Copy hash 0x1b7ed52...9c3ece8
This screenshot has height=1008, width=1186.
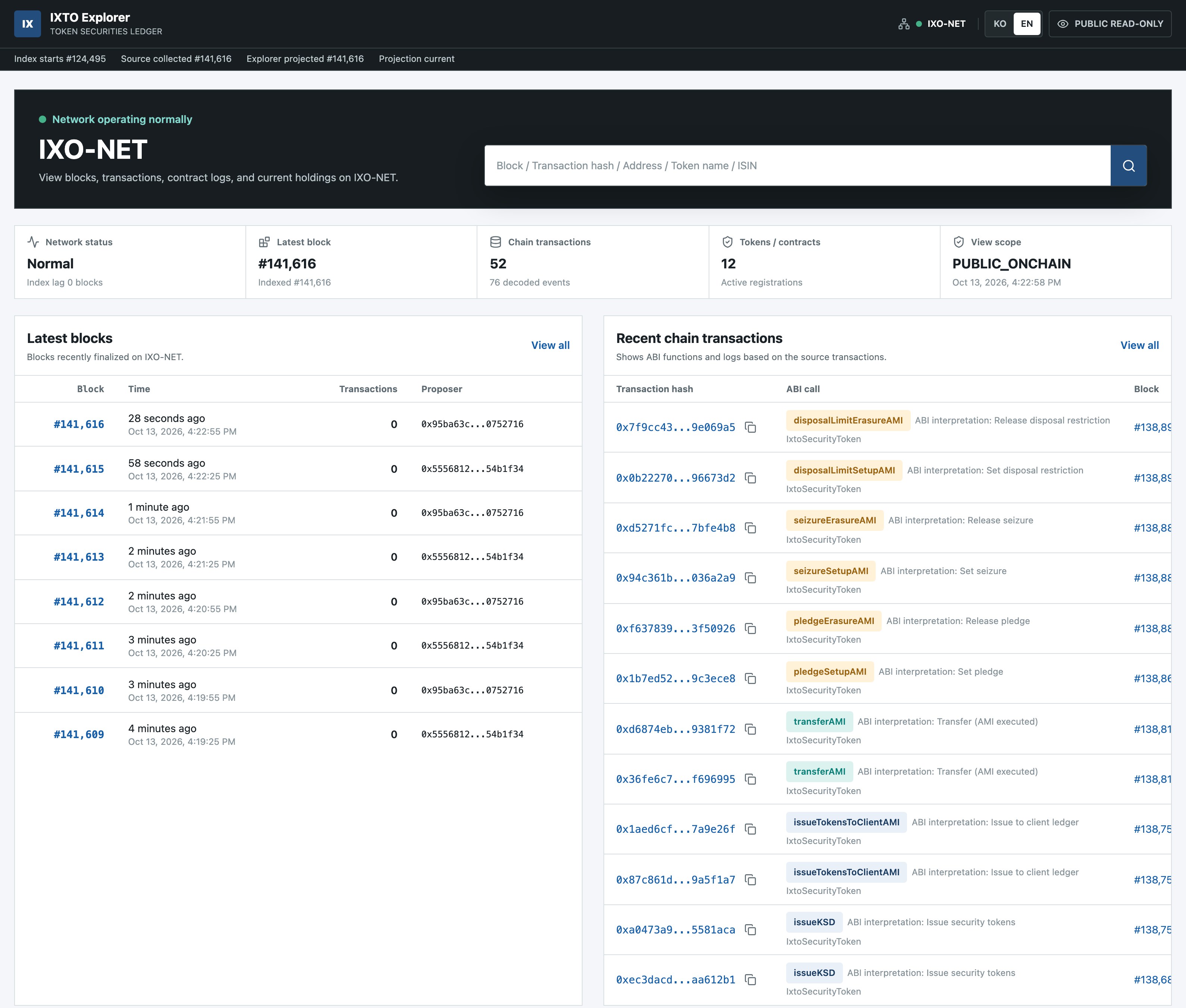tap(750, 678)
